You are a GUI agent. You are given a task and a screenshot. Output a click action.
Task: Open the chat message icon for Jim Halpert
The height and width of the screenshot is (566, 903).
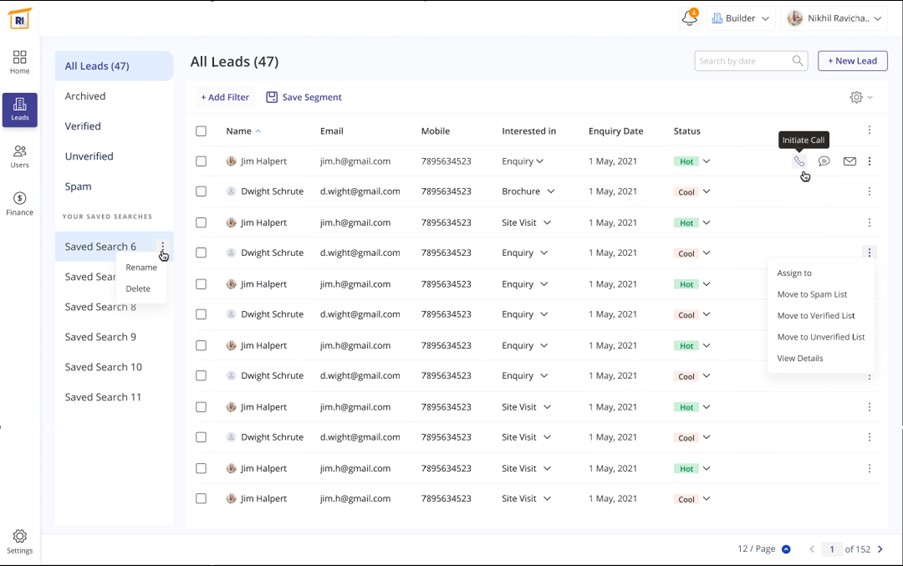point(824,161)
